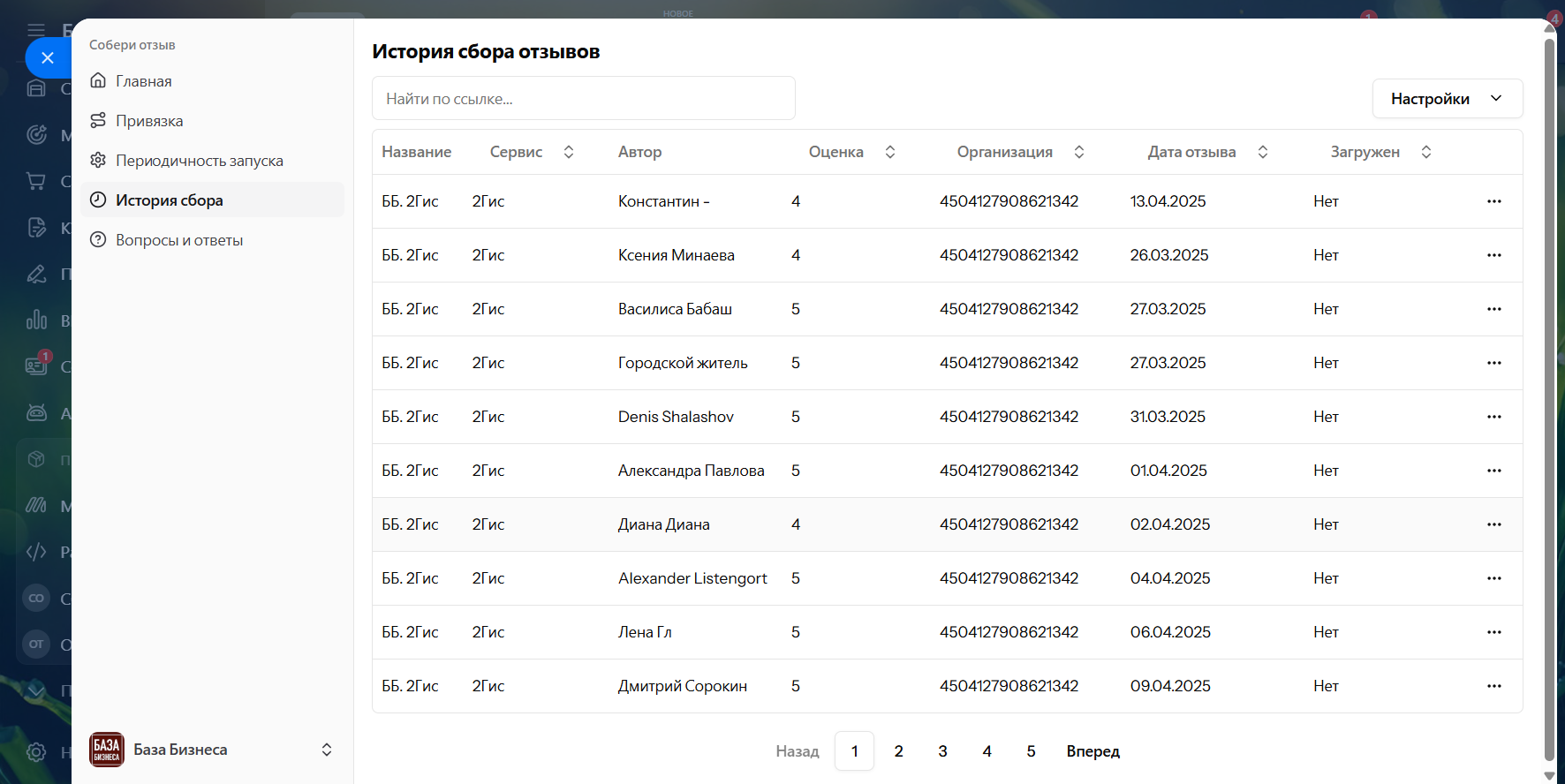Expand the Настройки dropdown
The width and height of the screenshot is (1565, 784).
[1448, 98]
